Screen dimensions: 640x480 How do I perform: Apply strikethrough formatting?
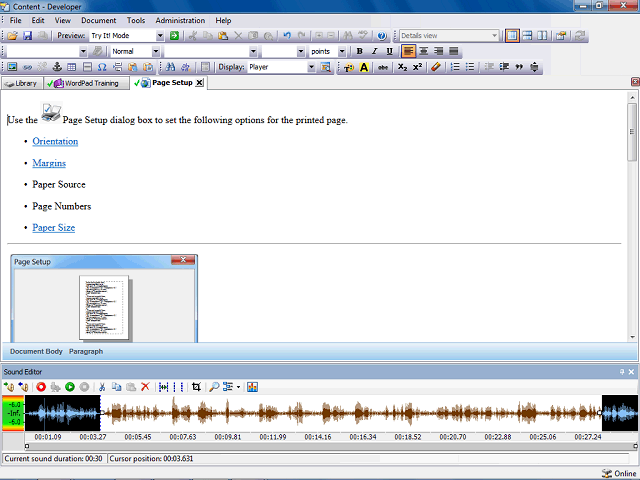pyautogui.click(x=382, y=67)
